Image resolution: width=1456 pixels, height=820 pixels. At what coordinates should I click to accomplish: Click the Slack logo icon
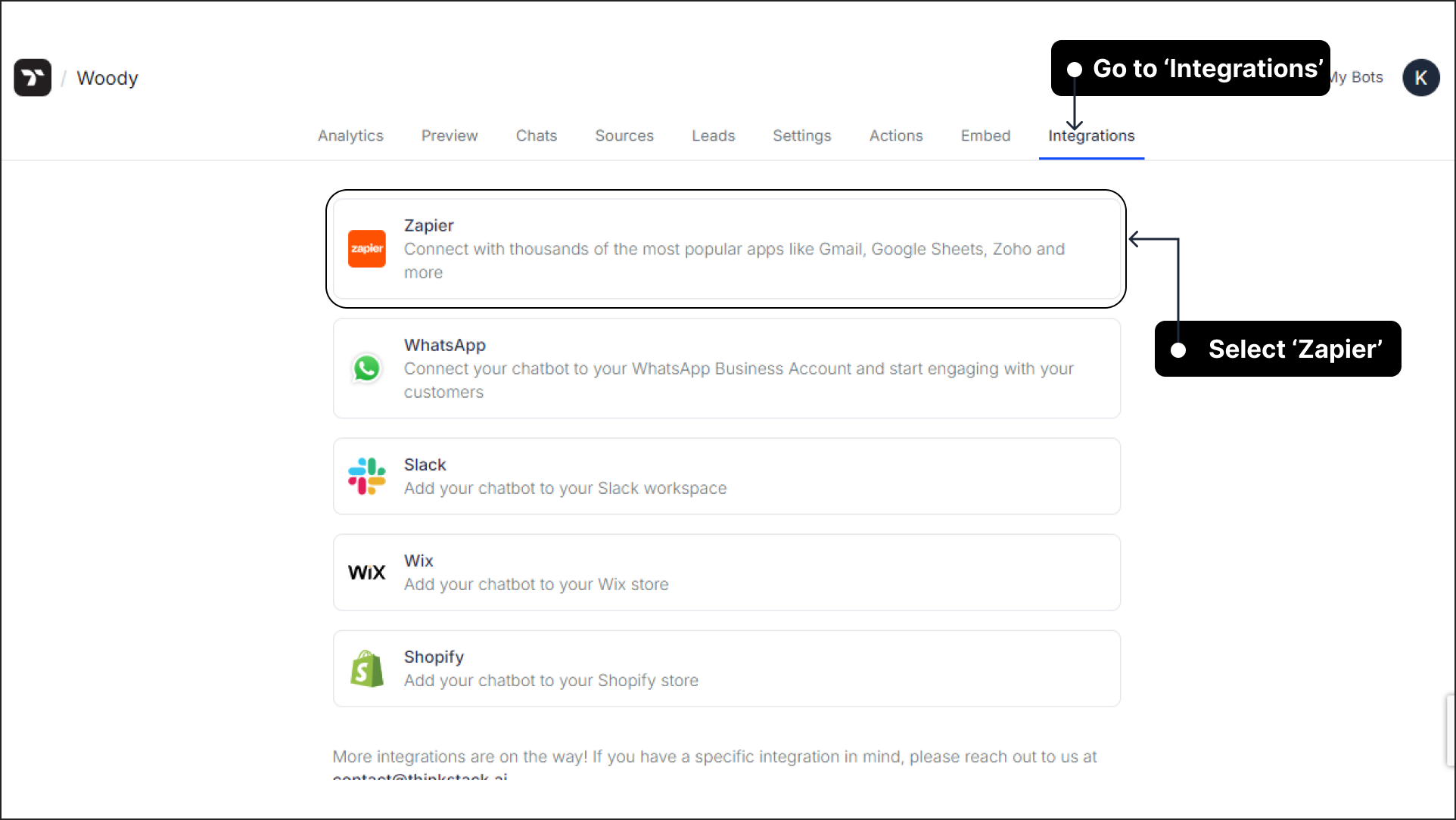[x=367, y=477]
